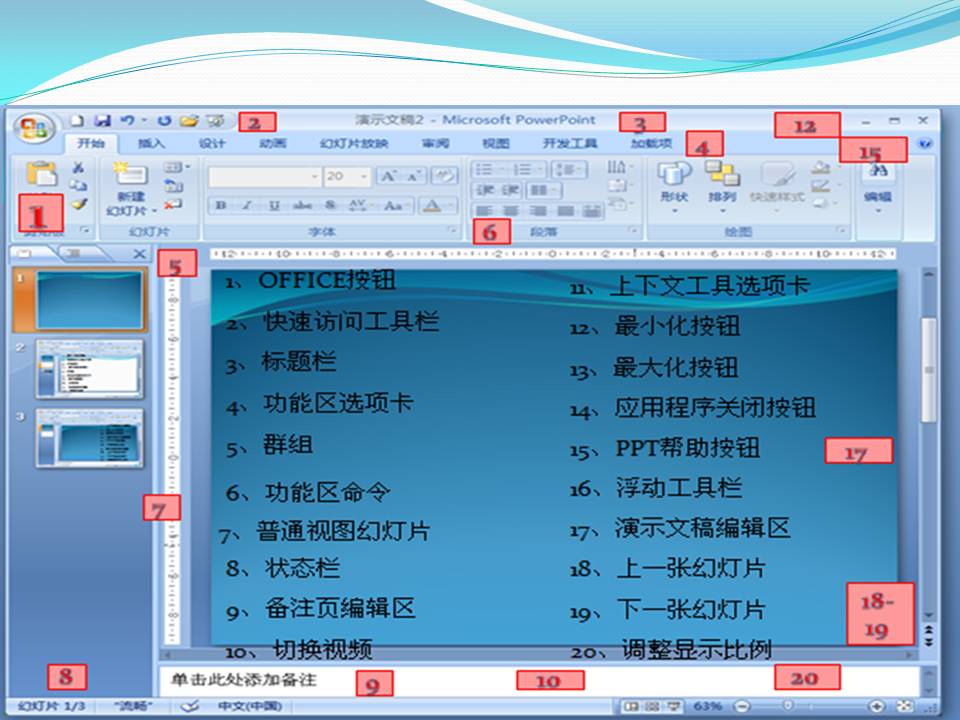960x720 pixels.
Task: Click the 63% zoom level value
Action: [708, 706]
